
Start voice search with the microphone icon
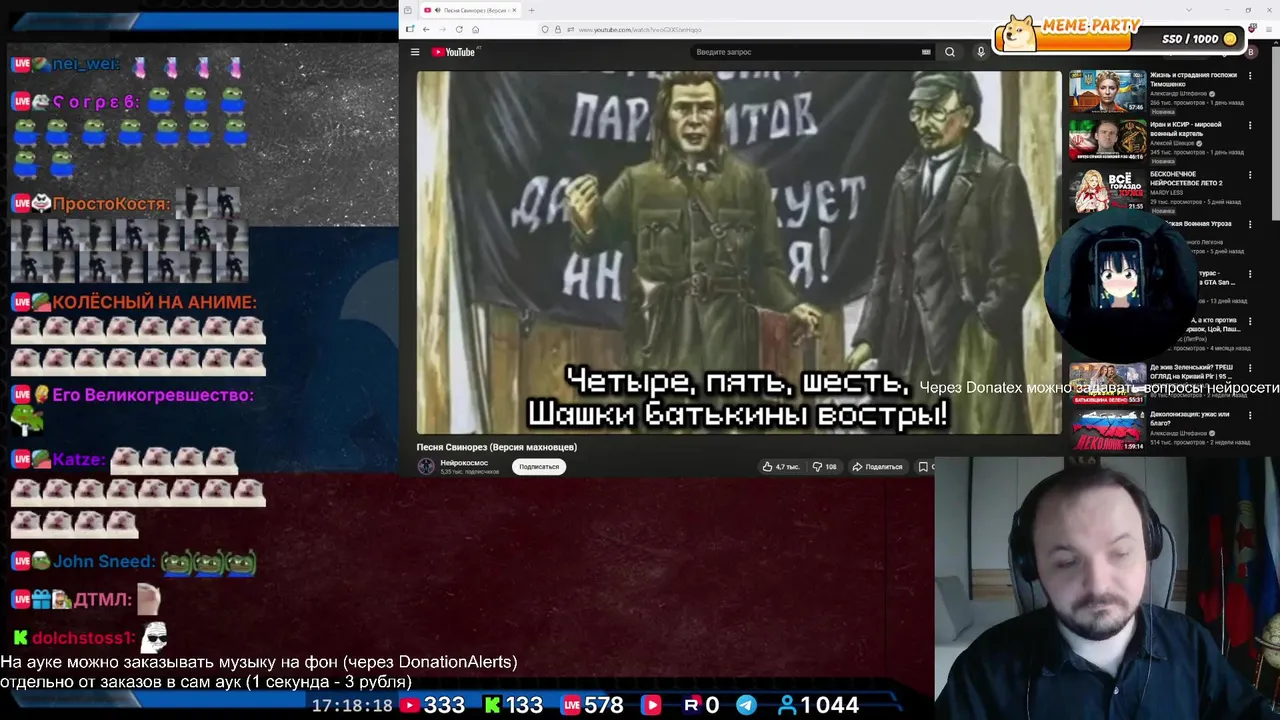[981, 52]
